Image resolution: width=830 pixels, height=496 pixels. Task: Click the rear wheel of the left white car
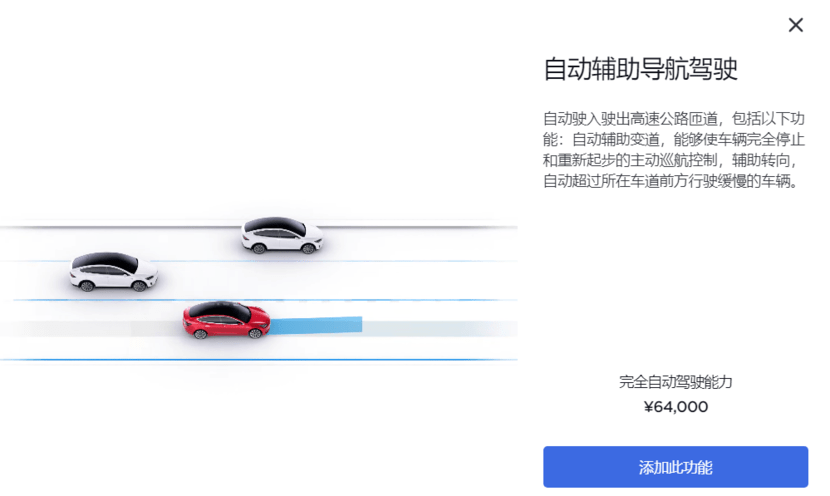(x=87, y=285)
